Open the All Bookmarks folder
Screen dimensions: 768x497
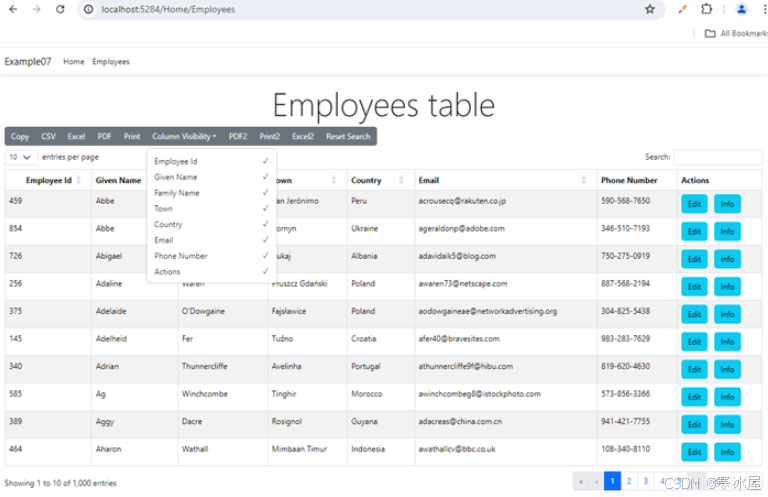point(736,33)
